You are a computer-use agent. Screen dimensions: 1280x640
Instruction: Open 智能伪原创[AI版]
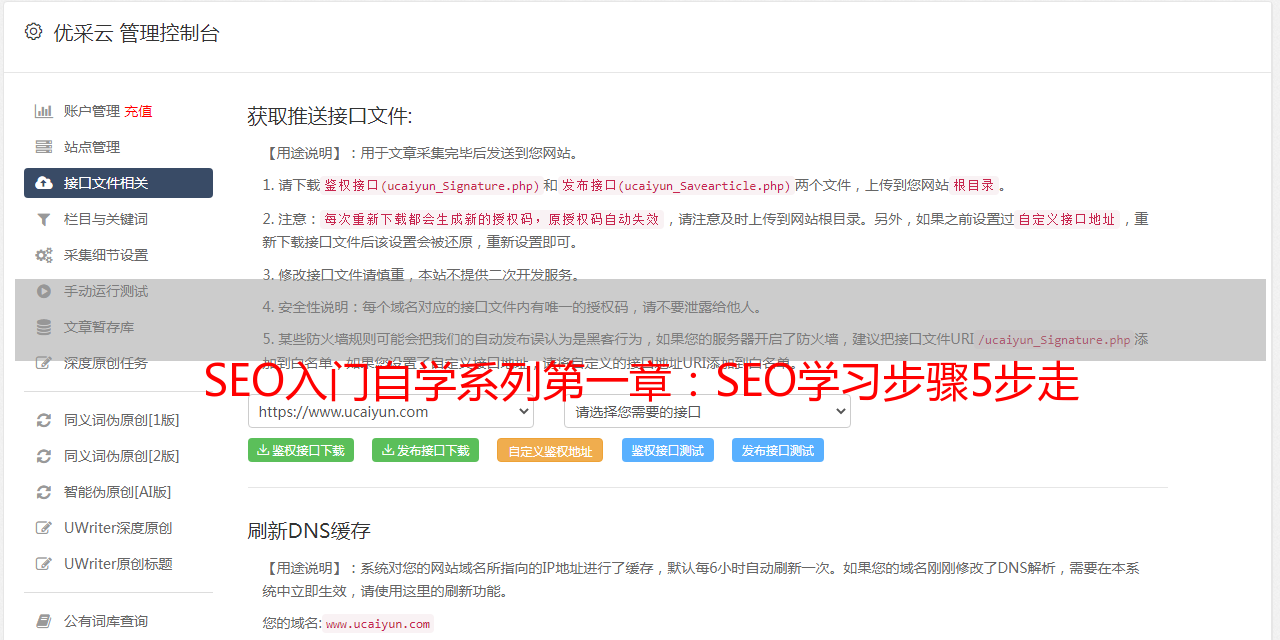point(118,492)
